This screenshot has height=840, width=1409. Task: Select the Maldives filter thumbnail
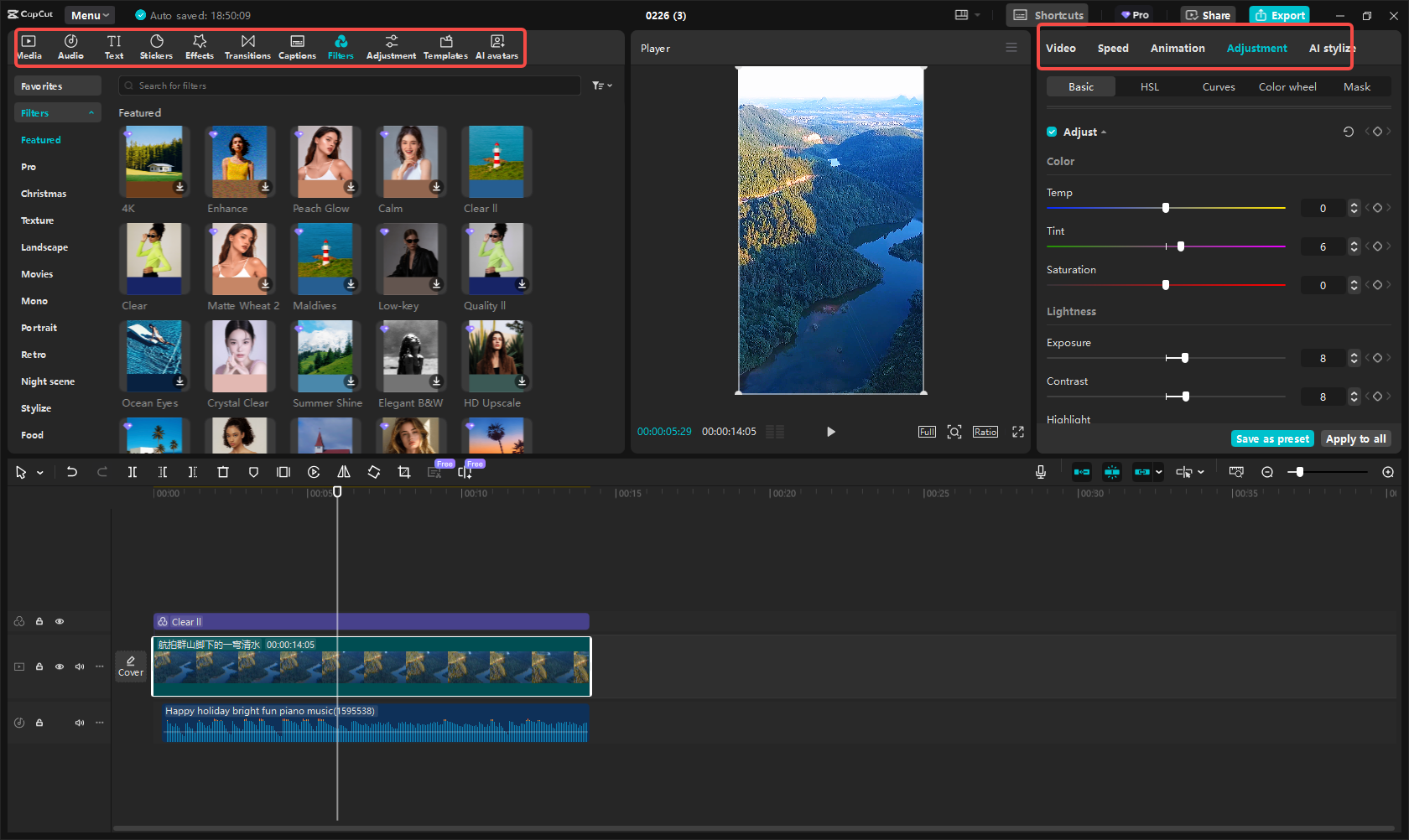(325, 258)
